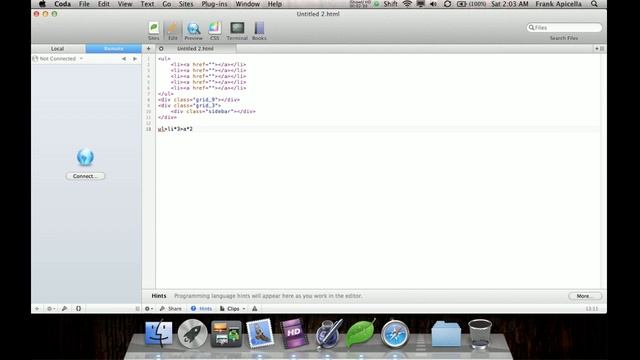Open the Coda leaf icon in Dock
Viewport: 640px width, 360px height.
[360, 334]
